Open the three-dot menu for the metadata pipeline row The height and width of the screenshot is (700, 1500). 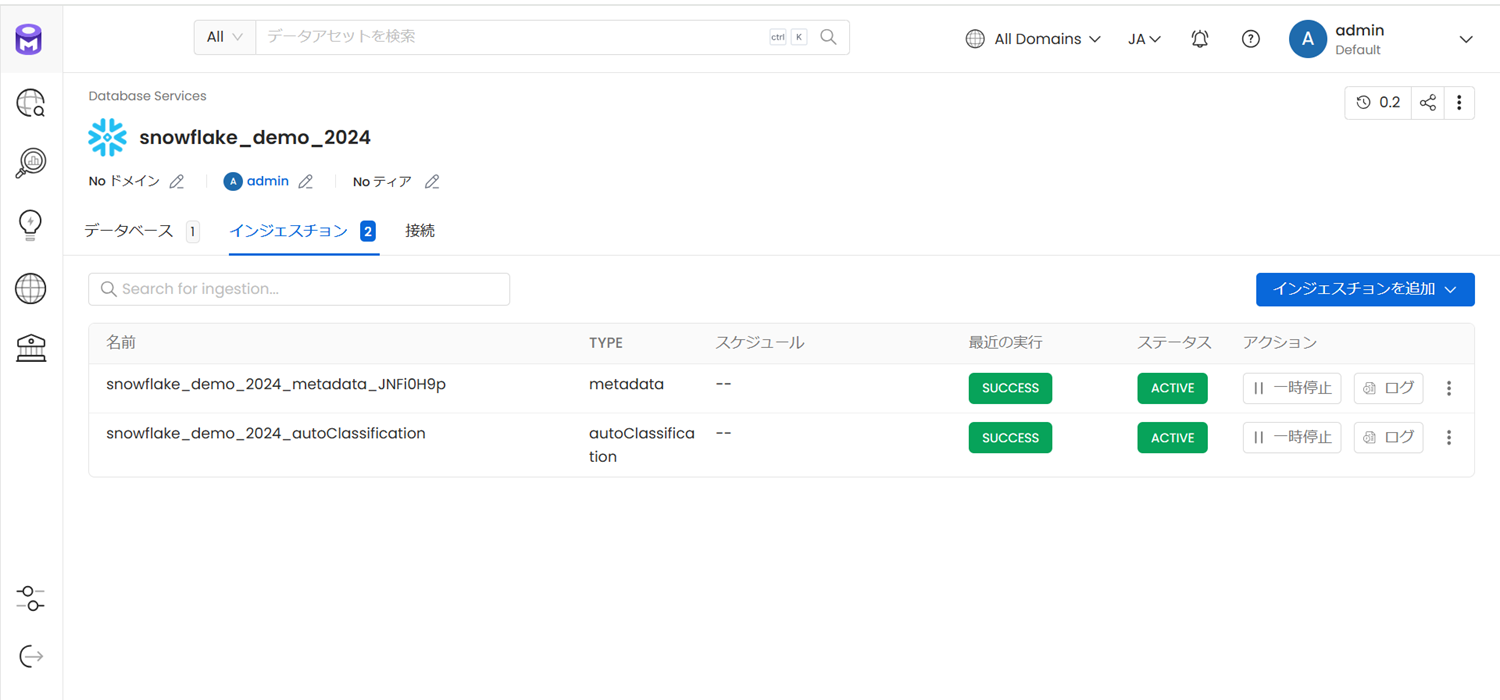[1449, 388]
